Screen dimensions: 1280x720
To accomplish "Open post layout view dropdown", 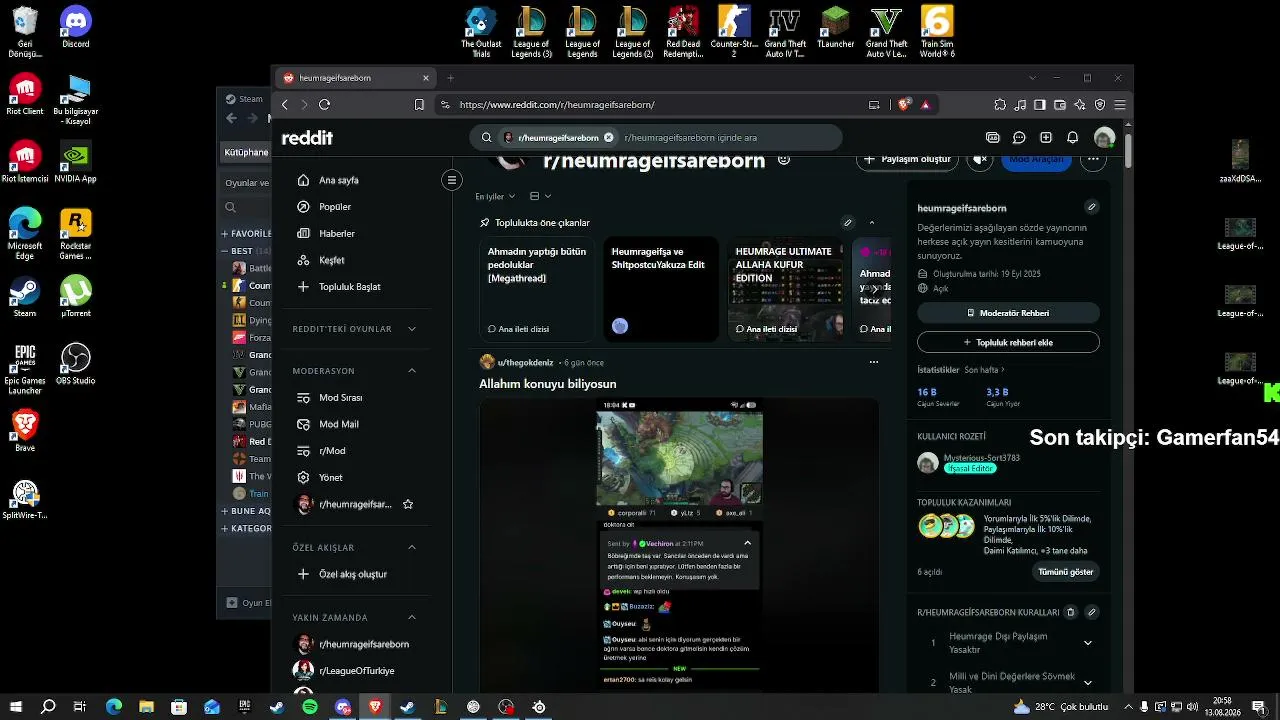I will pos(540,197).
